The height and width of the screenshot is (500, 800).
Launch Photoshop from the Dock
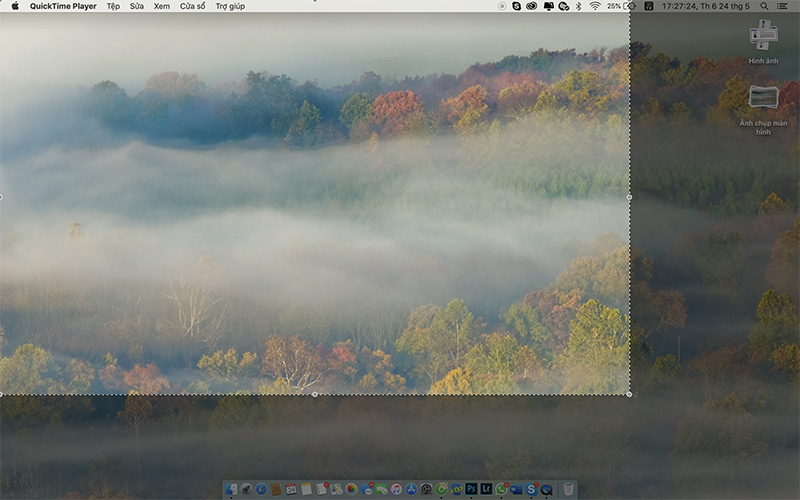471,489
